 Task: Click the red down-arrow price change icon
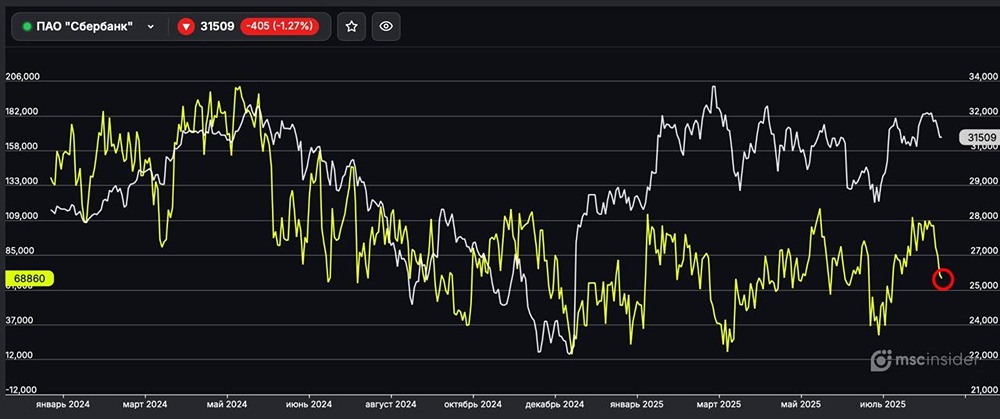point(186,27)
